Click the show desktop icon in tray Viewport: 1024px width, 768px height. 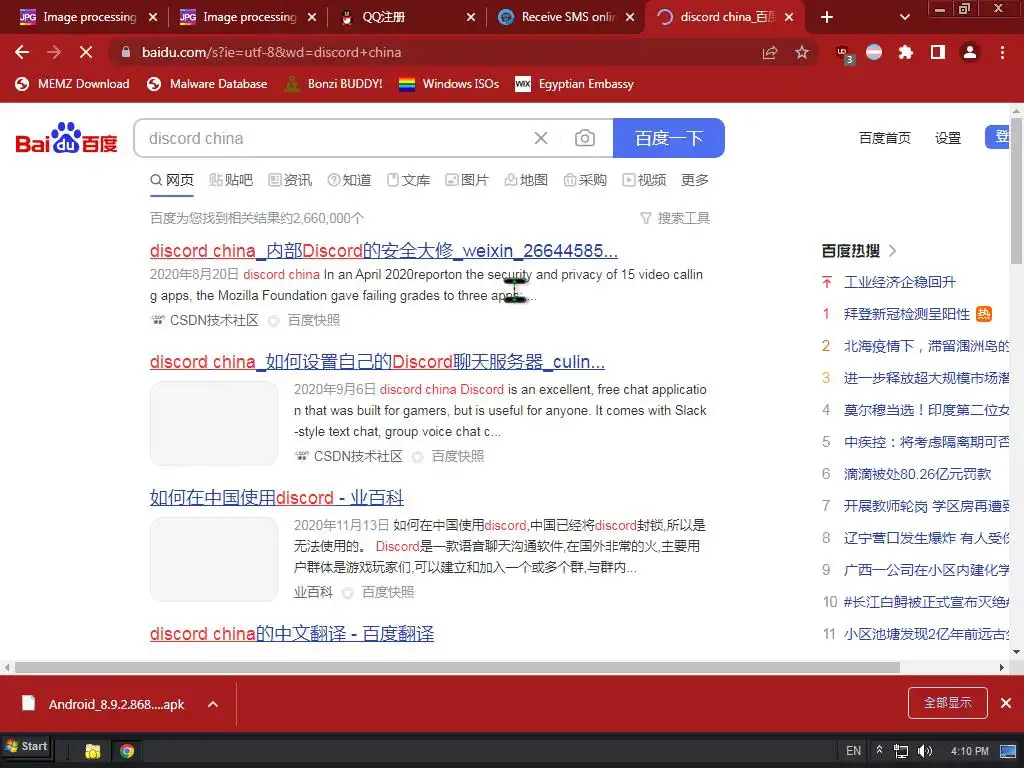[x=1008, y=751]
